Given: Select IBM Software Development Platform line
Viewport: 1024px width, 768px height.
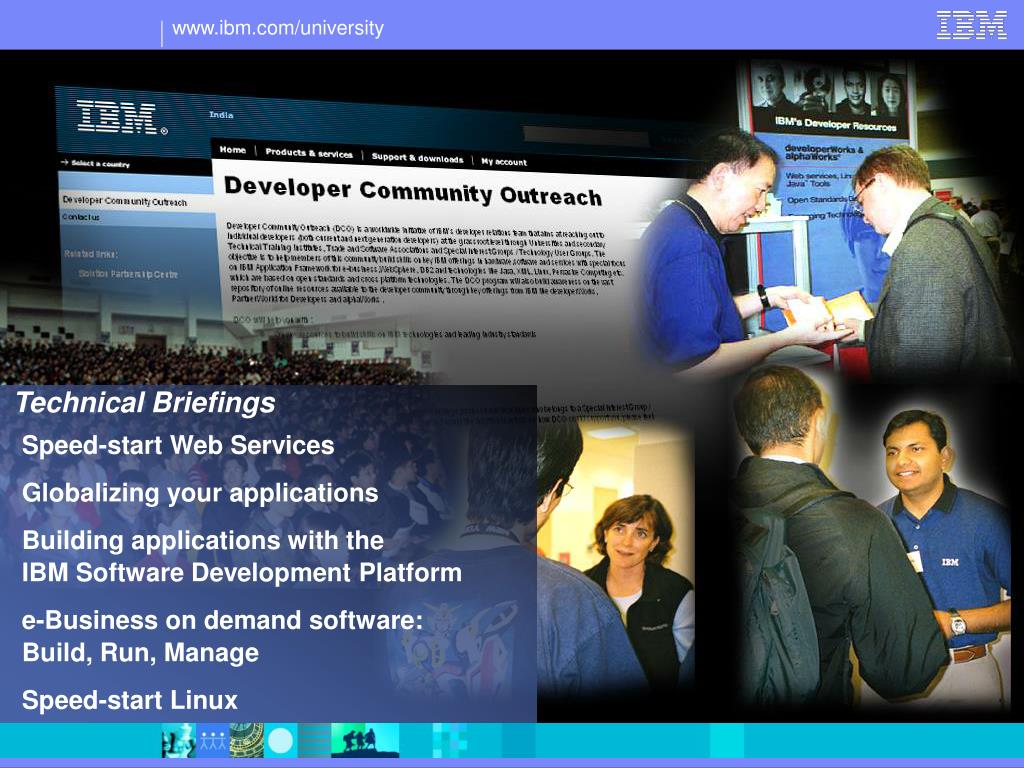Looking at the screenshot, I should tap(242, 573).
